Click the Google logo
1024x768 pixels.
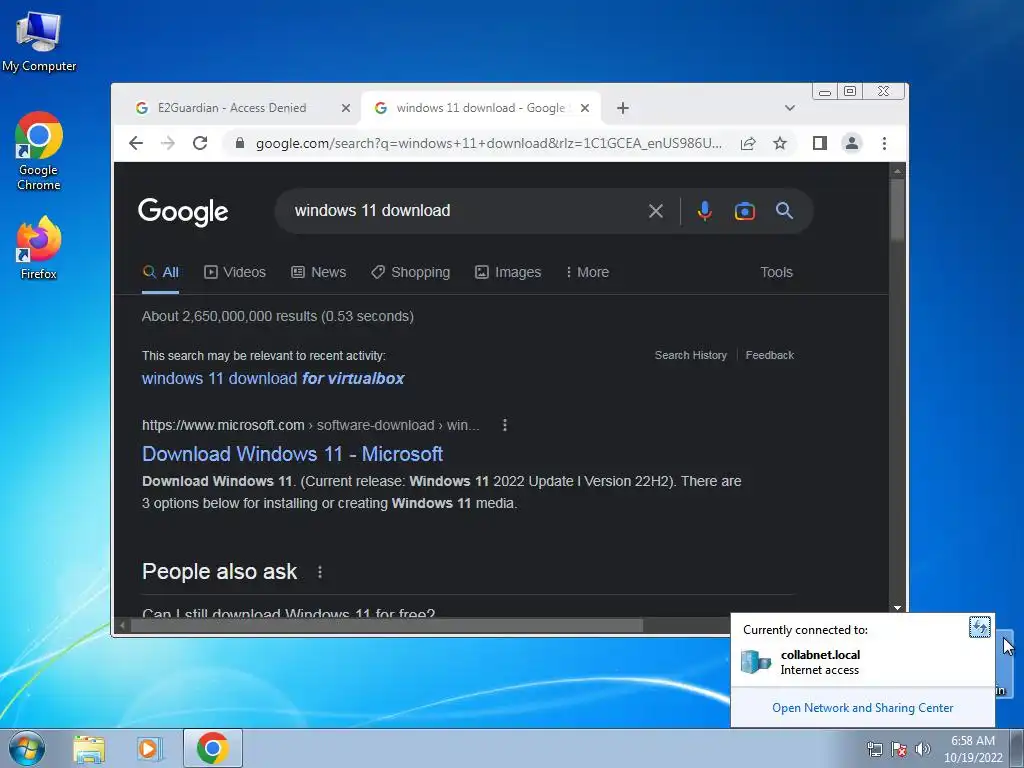pyautogui.click(x=183, y=212)
